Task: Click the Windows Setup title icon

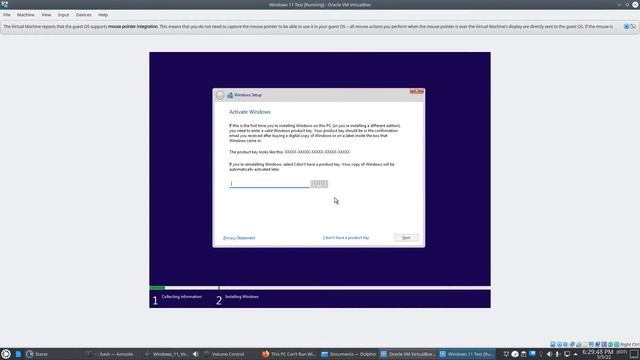Action: [x=230, y=95]
